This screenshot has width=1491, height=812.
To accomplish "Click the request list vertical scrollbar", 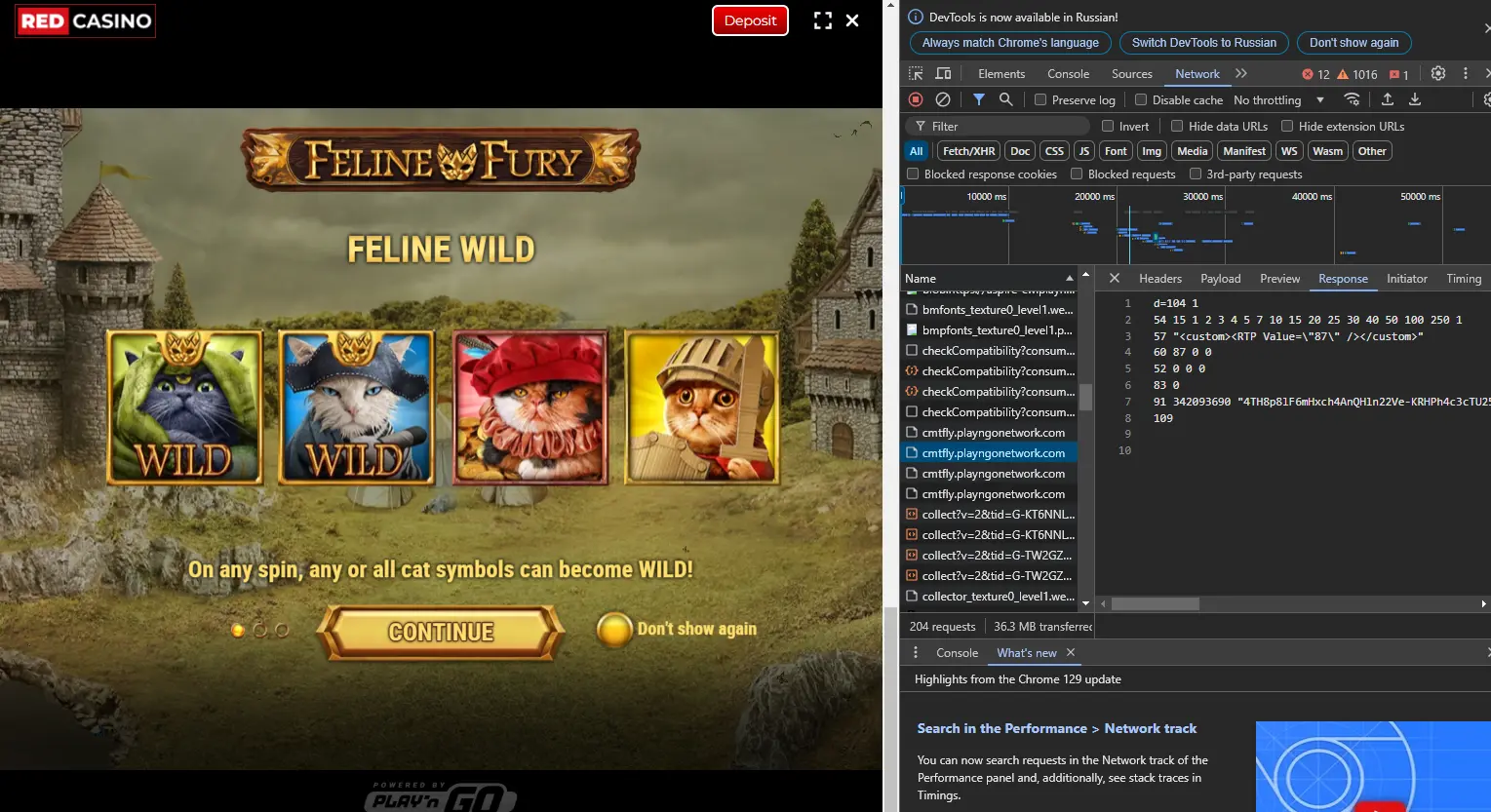I will pos(1085,397).
